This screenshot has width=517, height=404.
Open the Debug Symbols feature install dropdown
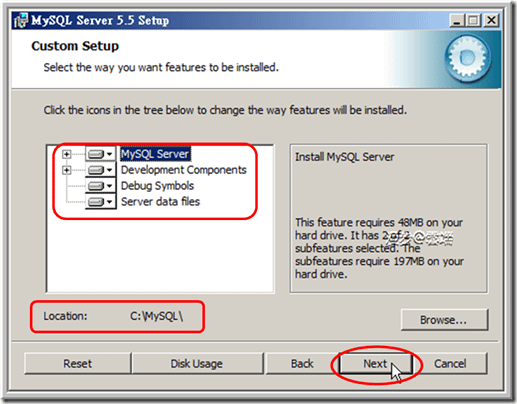pos(100,186)
